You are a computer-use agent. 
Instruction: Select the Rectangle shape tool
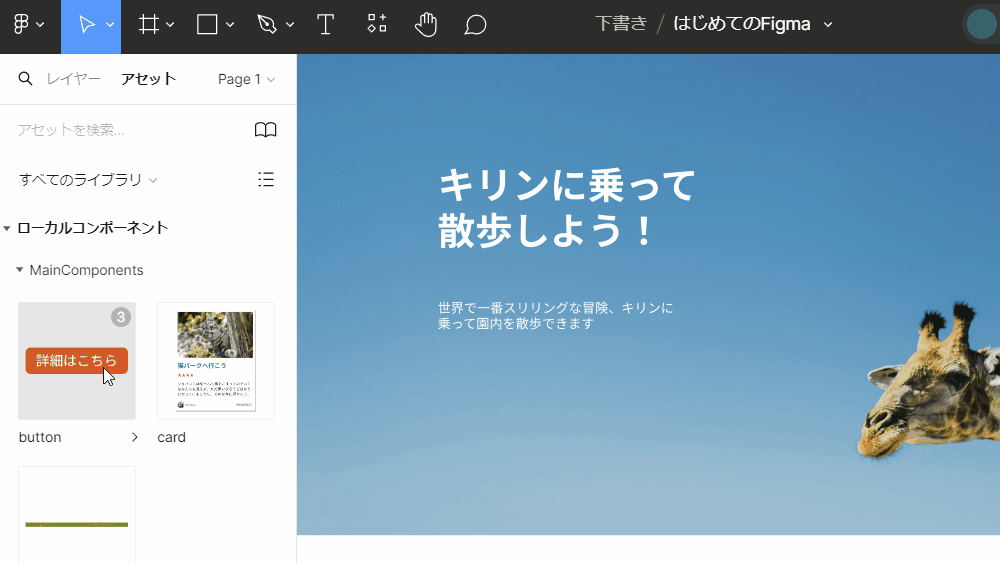point(207,25)
